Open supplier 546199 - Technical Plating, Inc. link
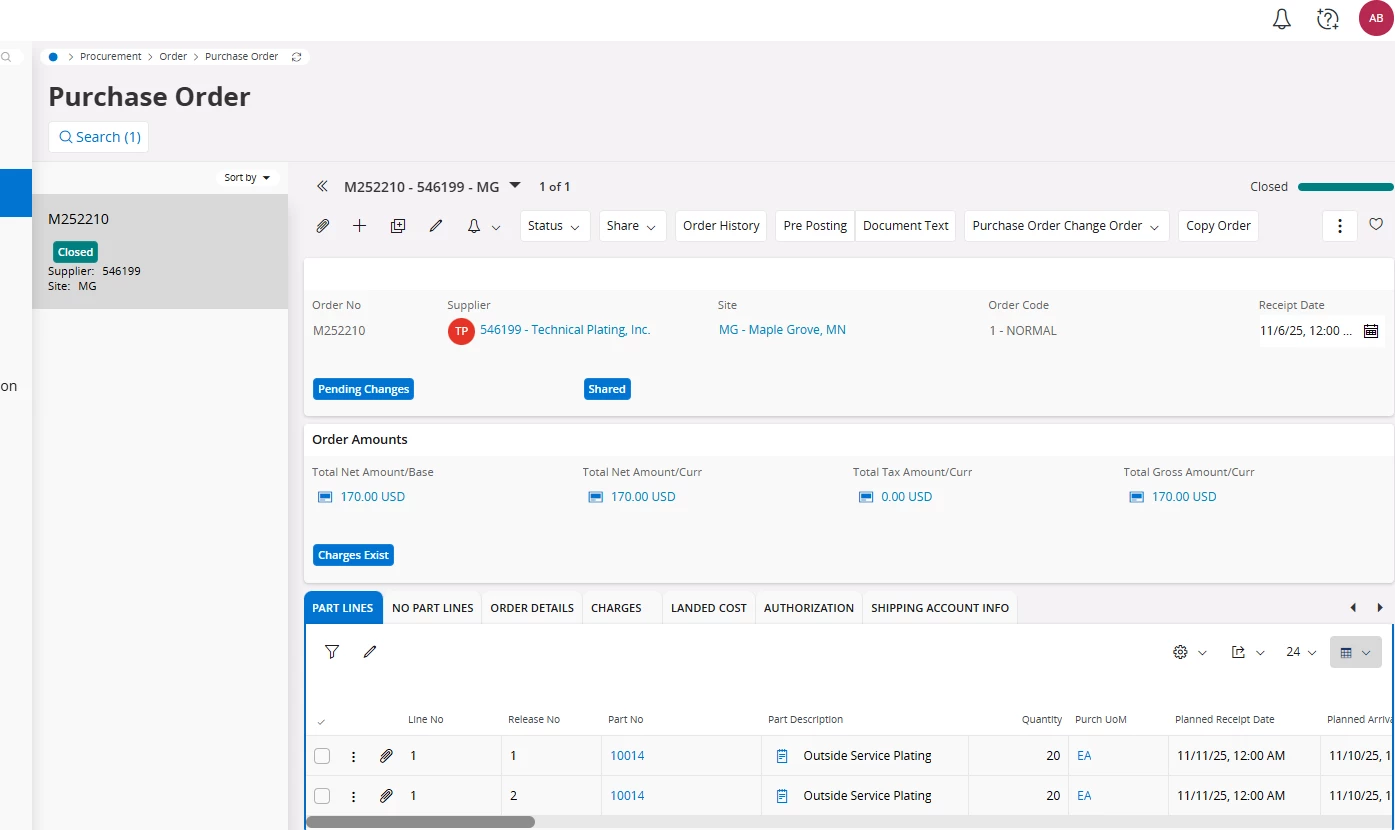 565,330
